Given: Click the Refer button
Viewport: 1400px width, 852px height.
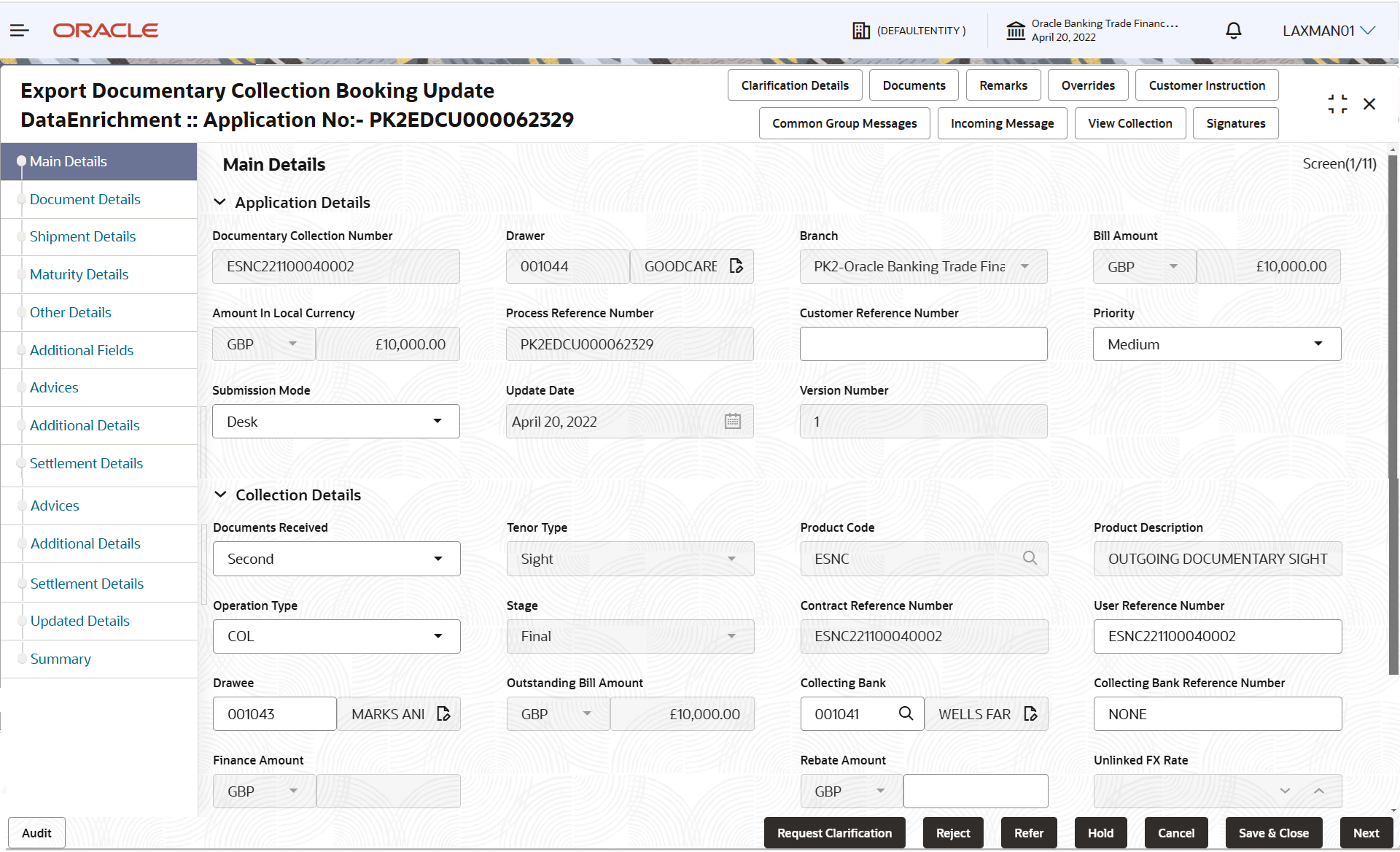Looking at the screenshot, I should point(1029,833).
